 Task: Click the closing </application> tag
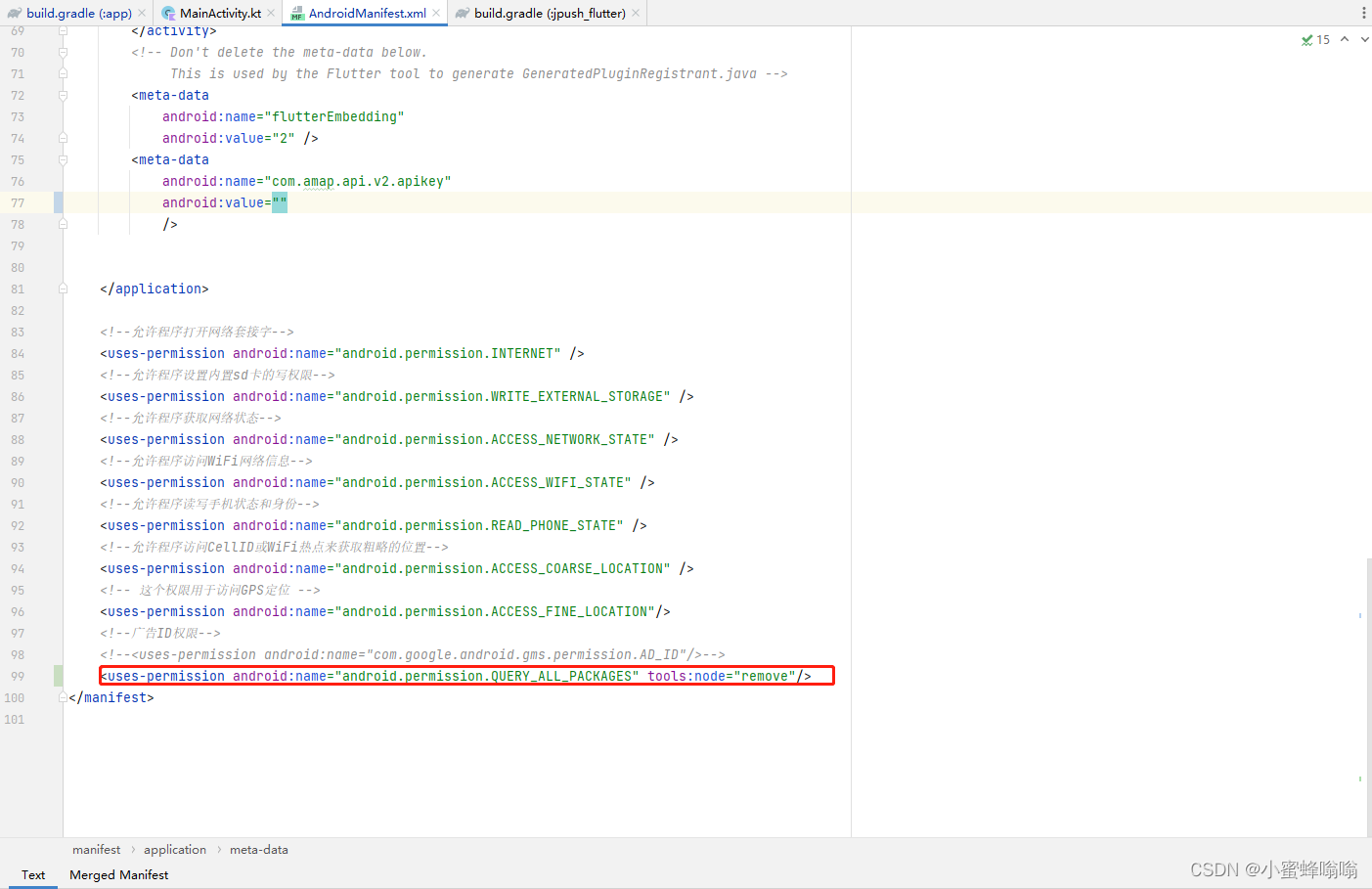pos(155,289)
